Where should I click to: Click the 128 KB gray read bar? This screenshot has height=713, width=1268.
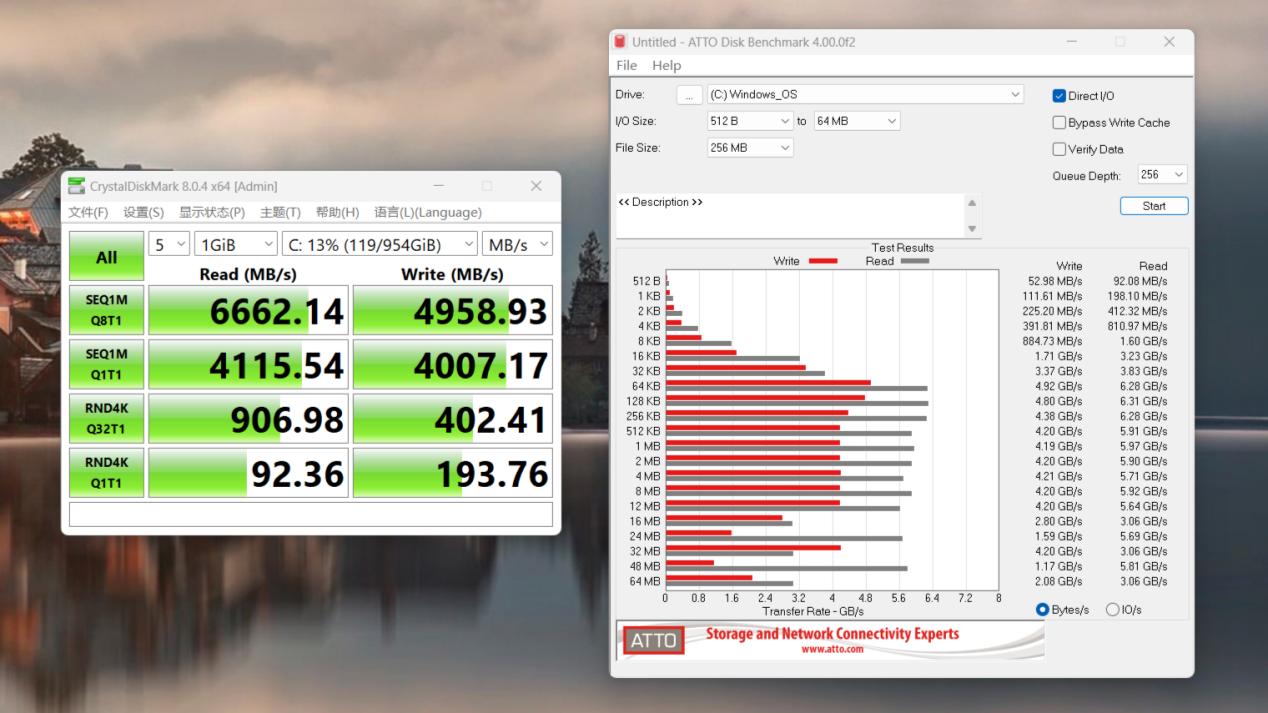(797, 403)
